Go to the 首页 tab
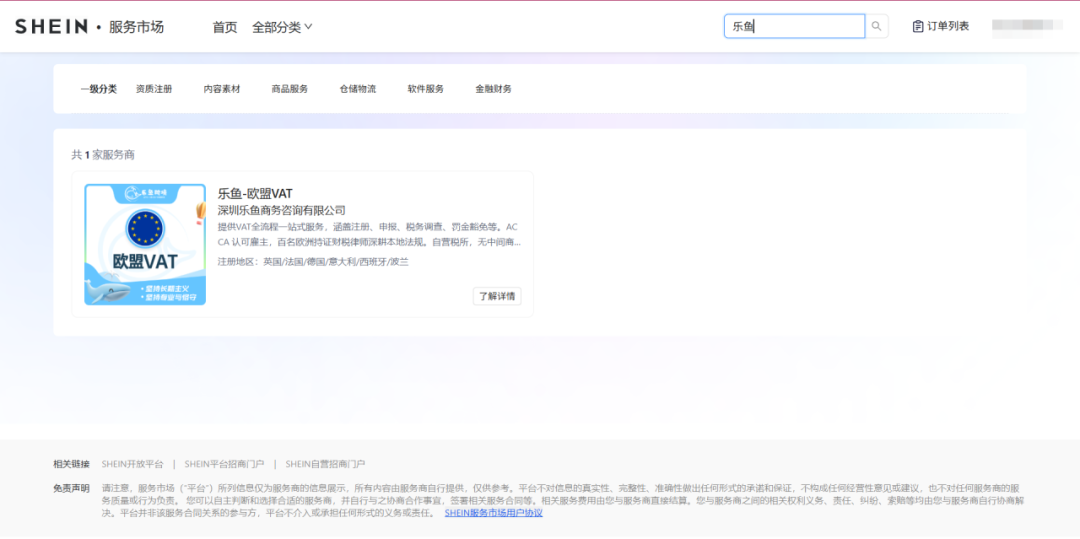This screenshot has width=1080, height=539. [225, 27]
